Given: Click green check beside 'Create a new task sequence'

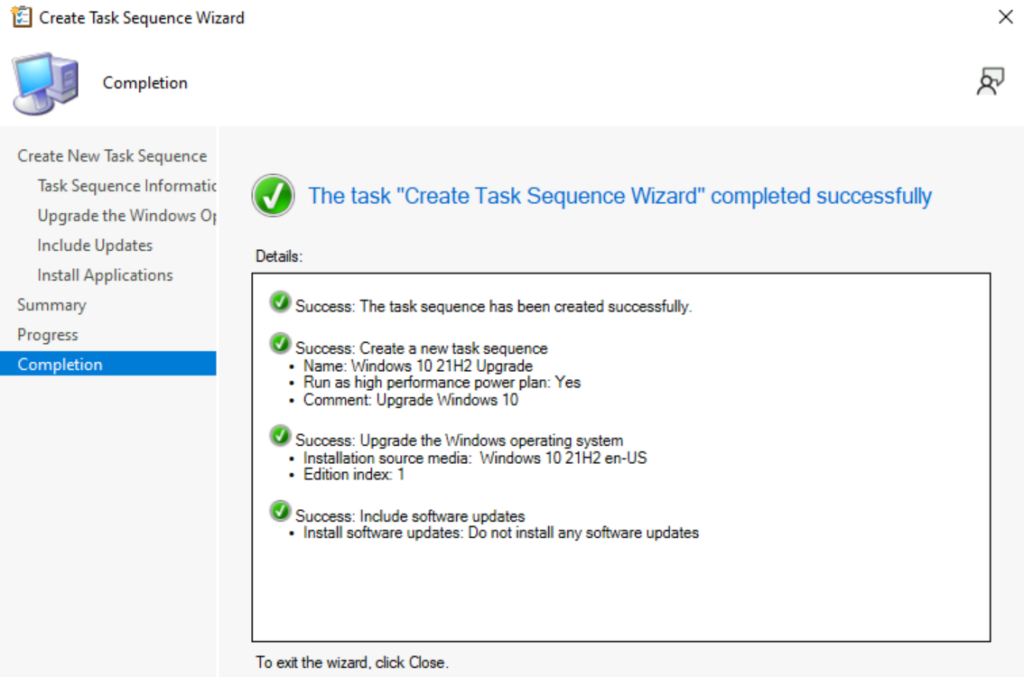Looking at the screenshot, I should [280, 343].
